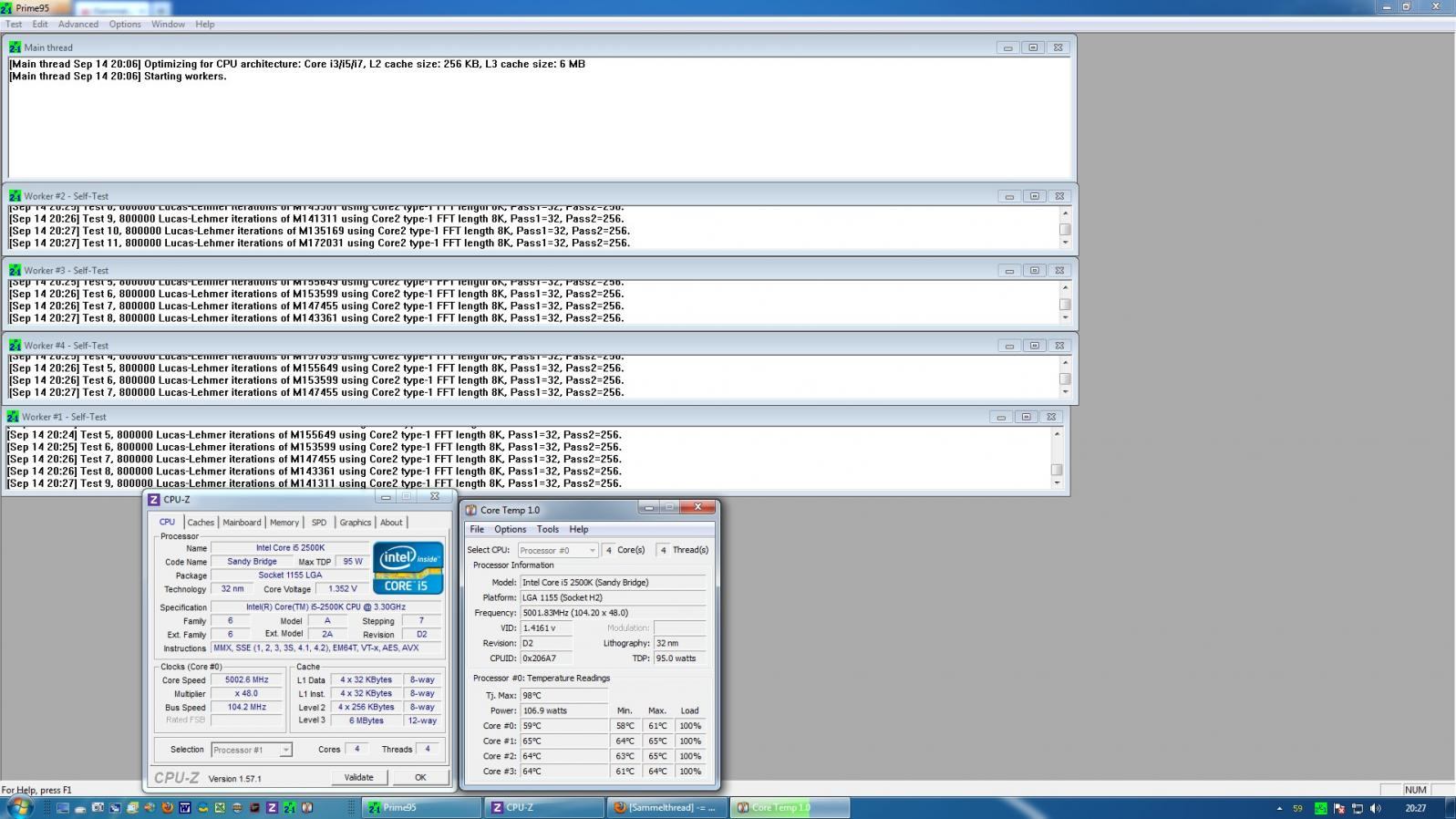The image size is (1456, 819).
Task: Open the Action Center flag icon
Action: click(1339, 808)
